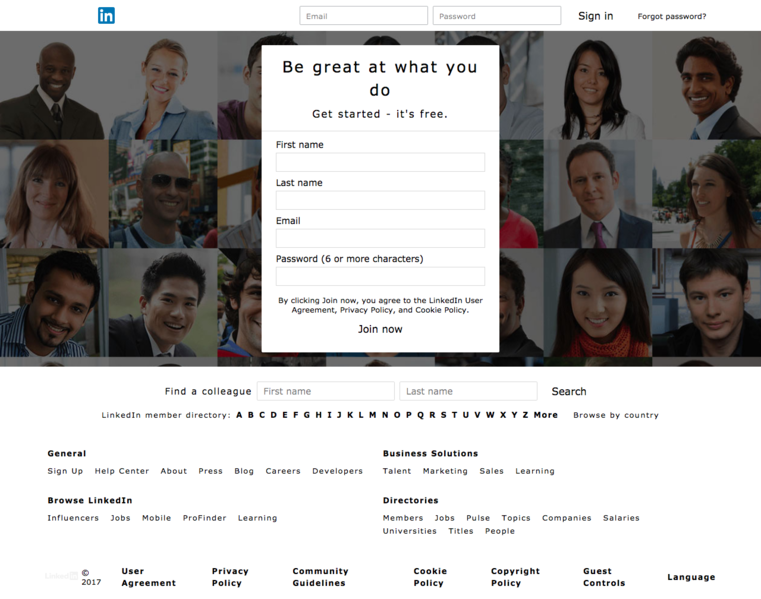Open the Developers link

[337, 471]
